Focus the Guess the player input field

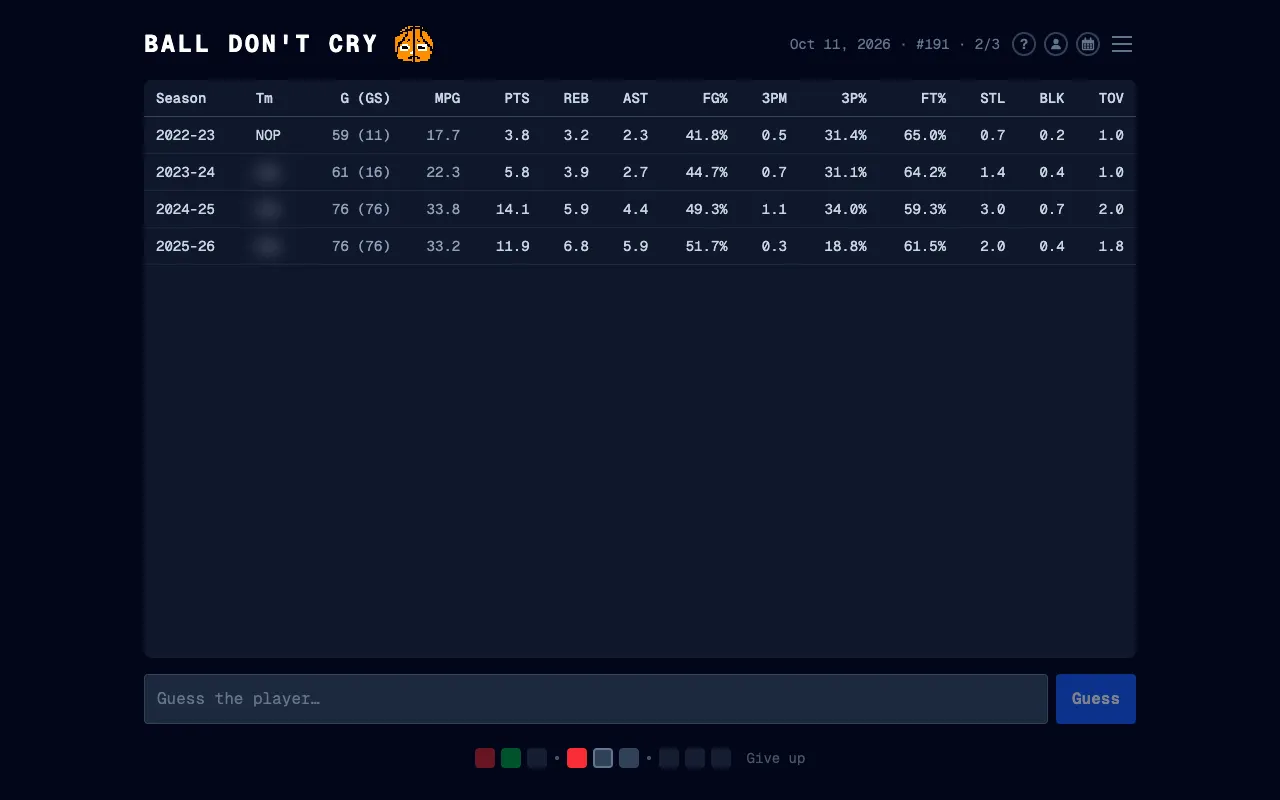coord(596,699)
